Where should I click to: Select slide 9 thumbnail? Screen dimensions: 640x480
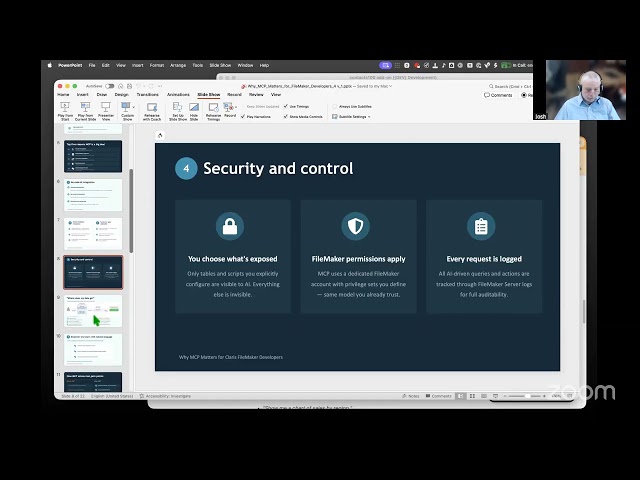tap(93, 311)
